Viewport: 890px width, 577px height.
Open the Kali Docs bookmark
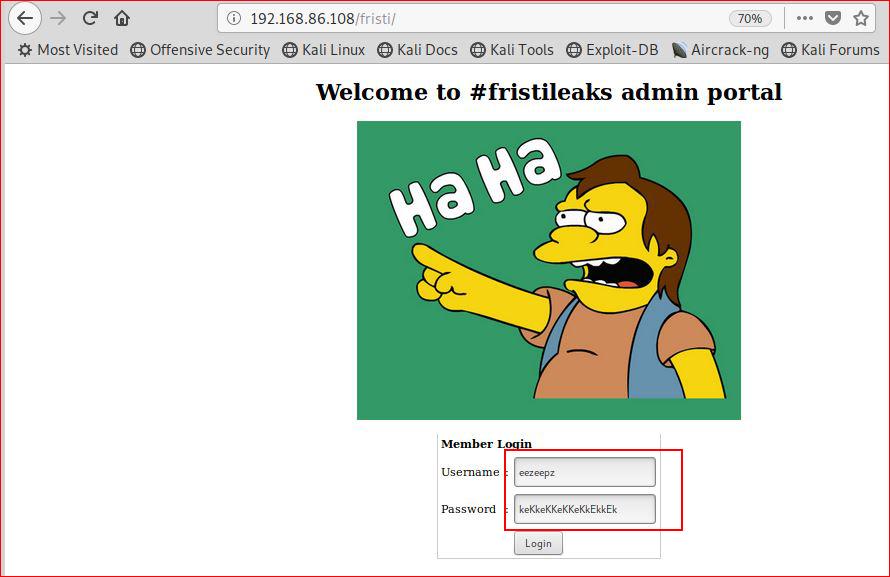point(417,50)
